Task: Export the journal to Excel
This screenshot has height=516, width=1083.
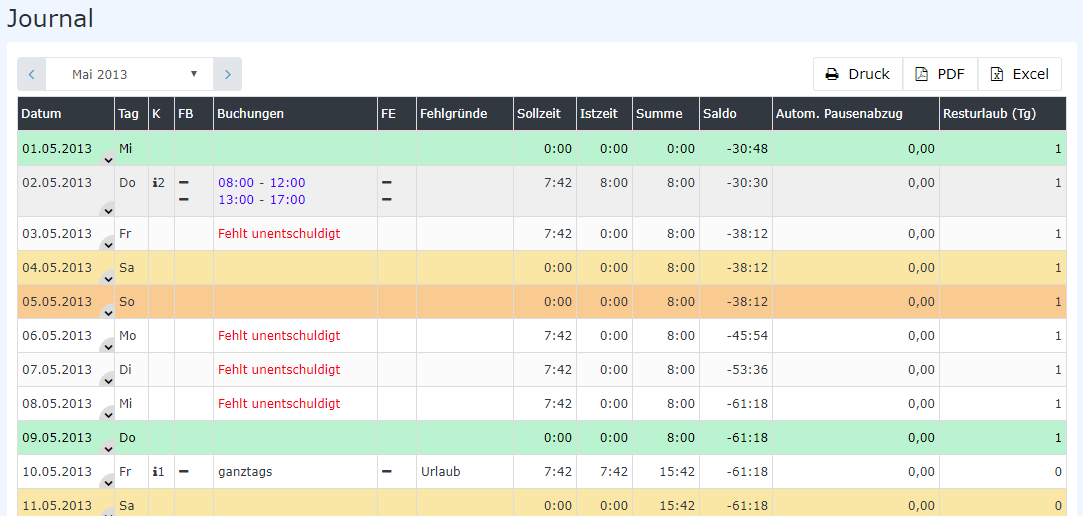Action: coord(1019,74)
